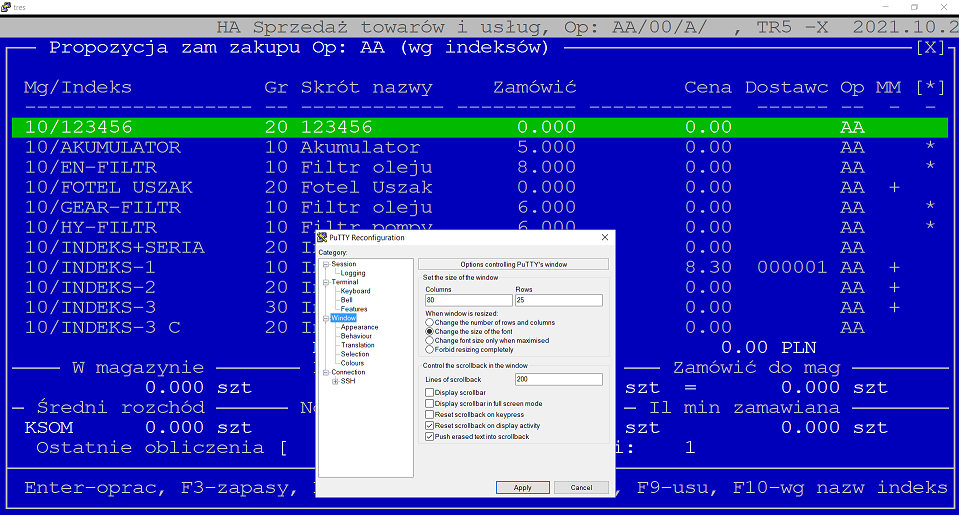Choose Change the number of rows and columns
The width and height of the screenshot is (959, 515).
(429, 322)
